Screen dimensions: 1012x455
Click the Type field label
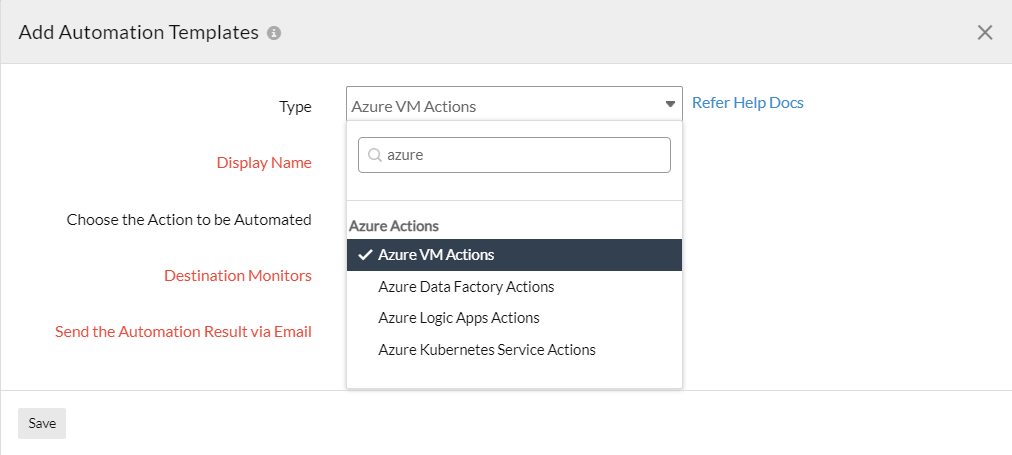coord(295,107)
